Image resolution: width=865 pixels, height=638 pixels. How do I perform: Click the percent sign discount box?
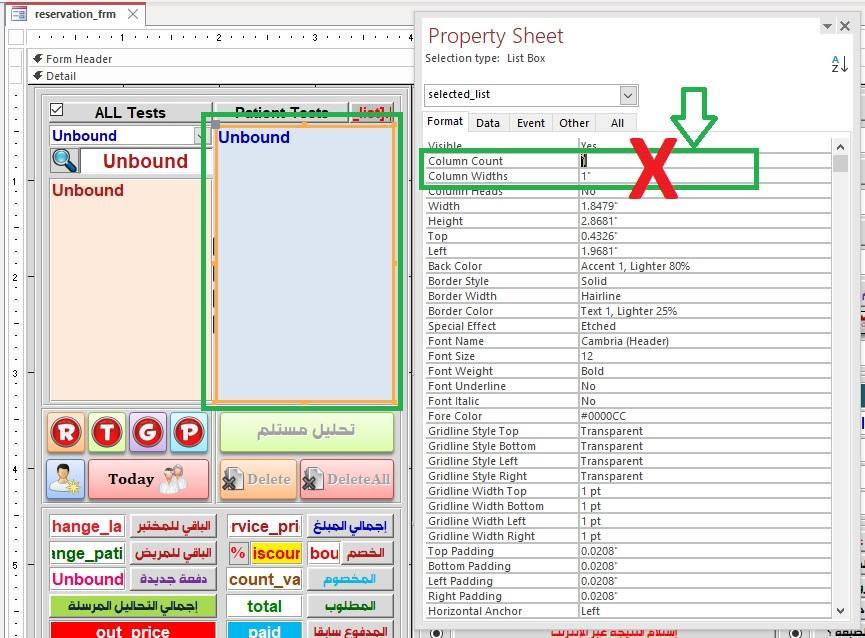pos(238,553)
